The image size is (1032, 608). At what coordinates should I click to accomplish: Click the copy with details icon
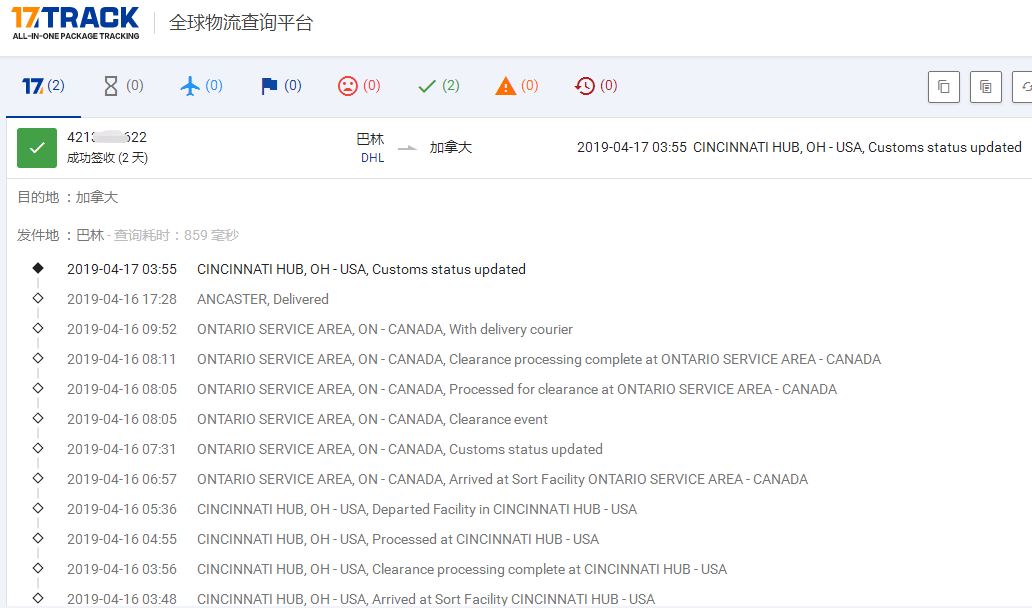tap(985, 87)
